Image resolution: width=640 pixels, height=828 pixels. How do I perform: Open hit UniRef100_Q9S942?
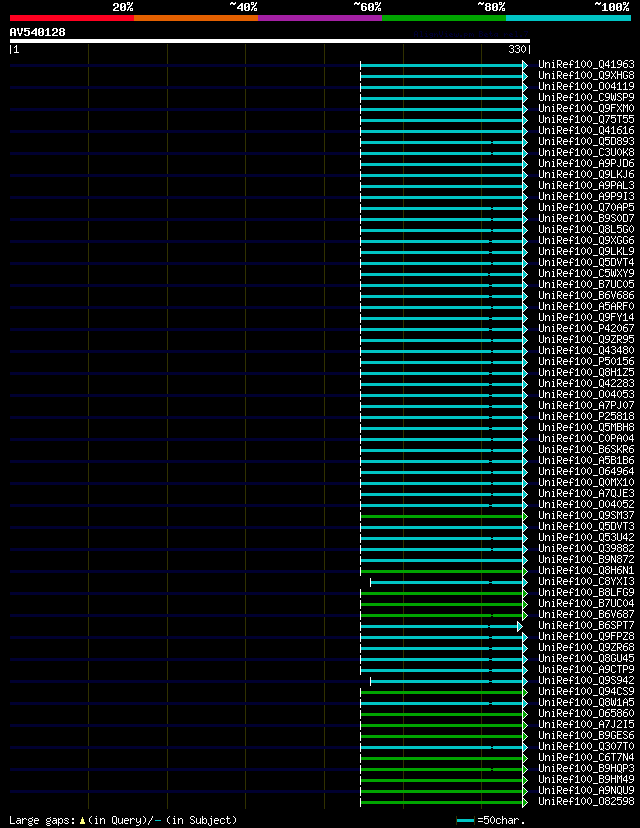(x=586, y=681)
